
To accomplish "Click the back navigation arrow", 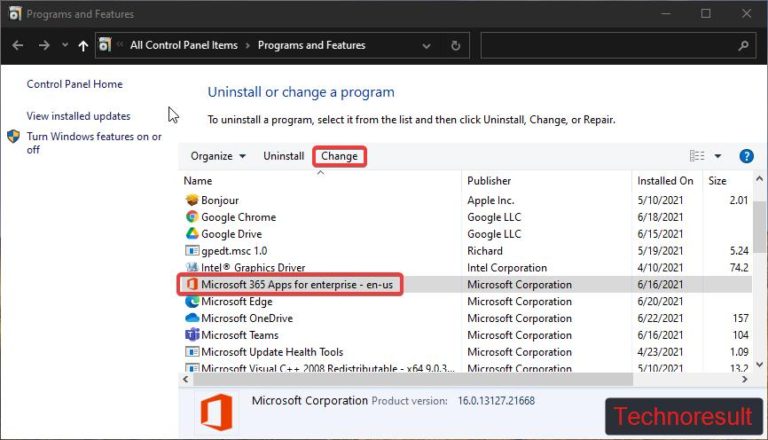I will tap(17, 45).
